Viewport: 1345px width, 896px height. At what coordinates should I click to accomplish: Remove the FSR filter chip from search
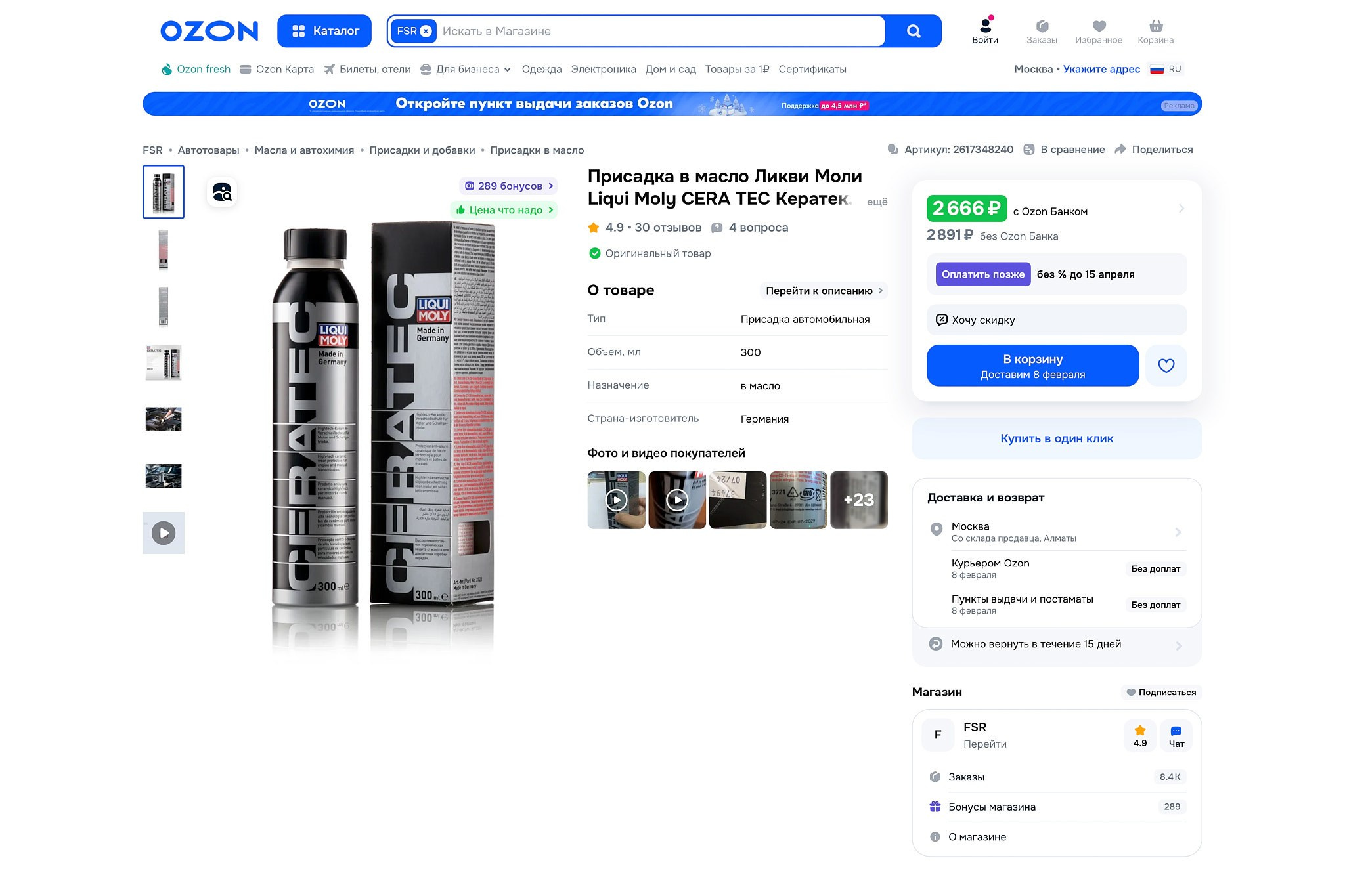pos(427,30)
